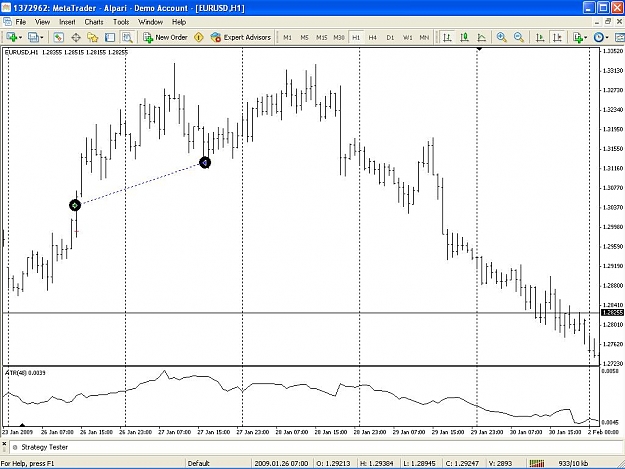This screenshot has width=625, height=469.
Task: Toggle the Navigator folder-star icon
Action: [93, 37]
